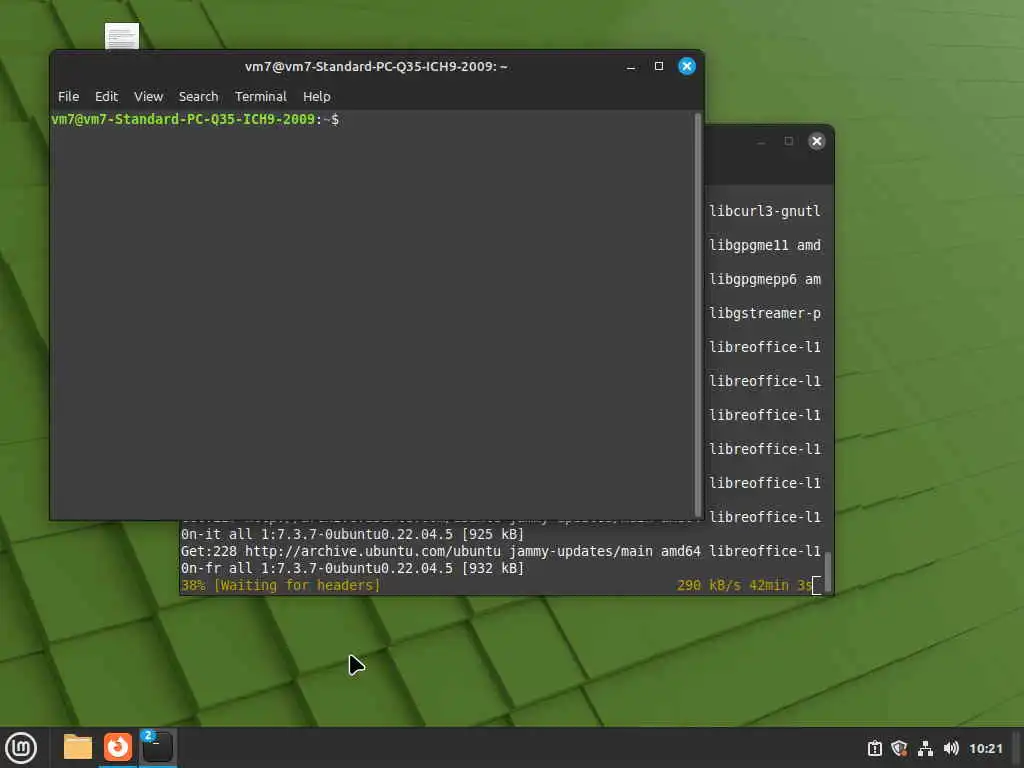Click the '0n-fr all 1:7.3.7' [932 kB] line

pyautogui.click(x=353, y=568)
